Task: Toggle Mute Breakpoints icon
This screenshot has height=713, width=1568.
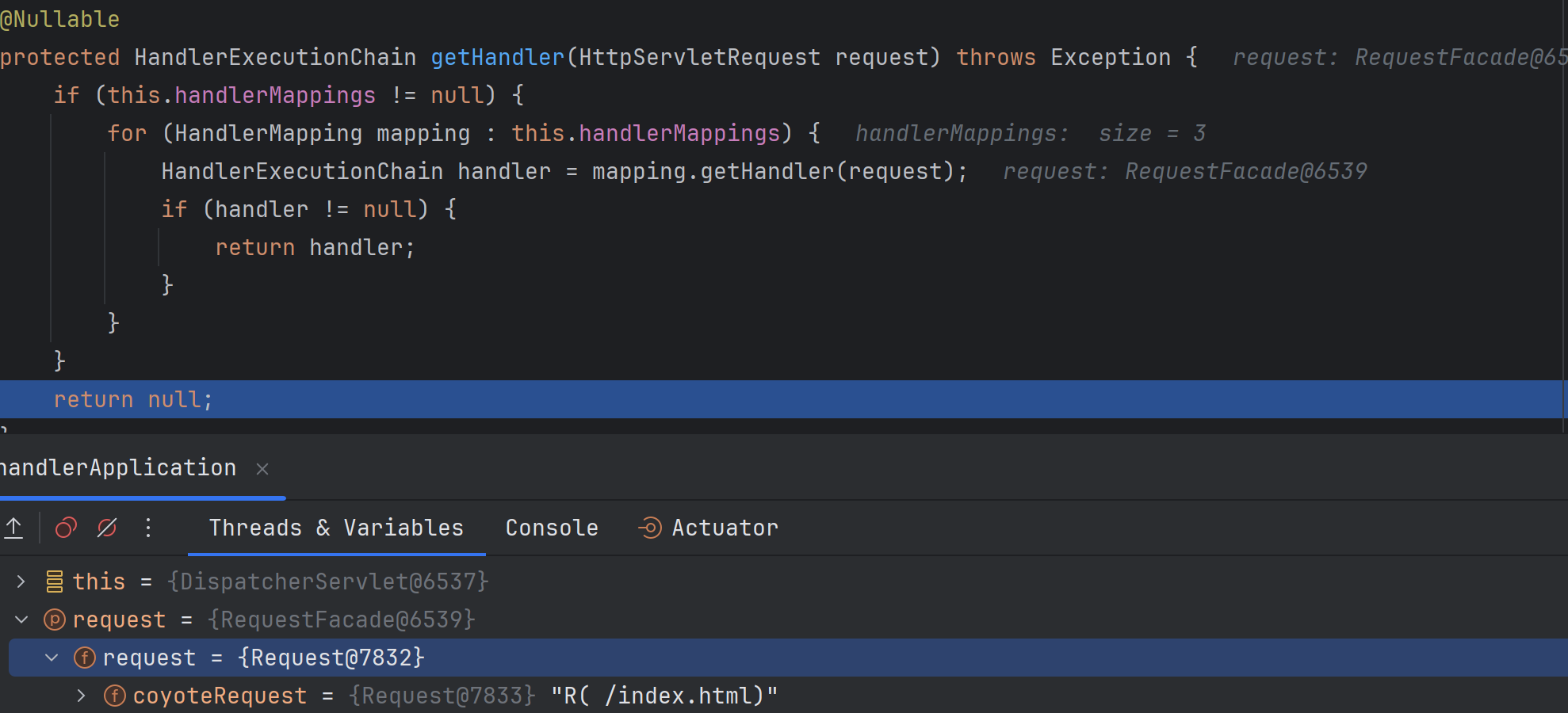Action: 107,528
